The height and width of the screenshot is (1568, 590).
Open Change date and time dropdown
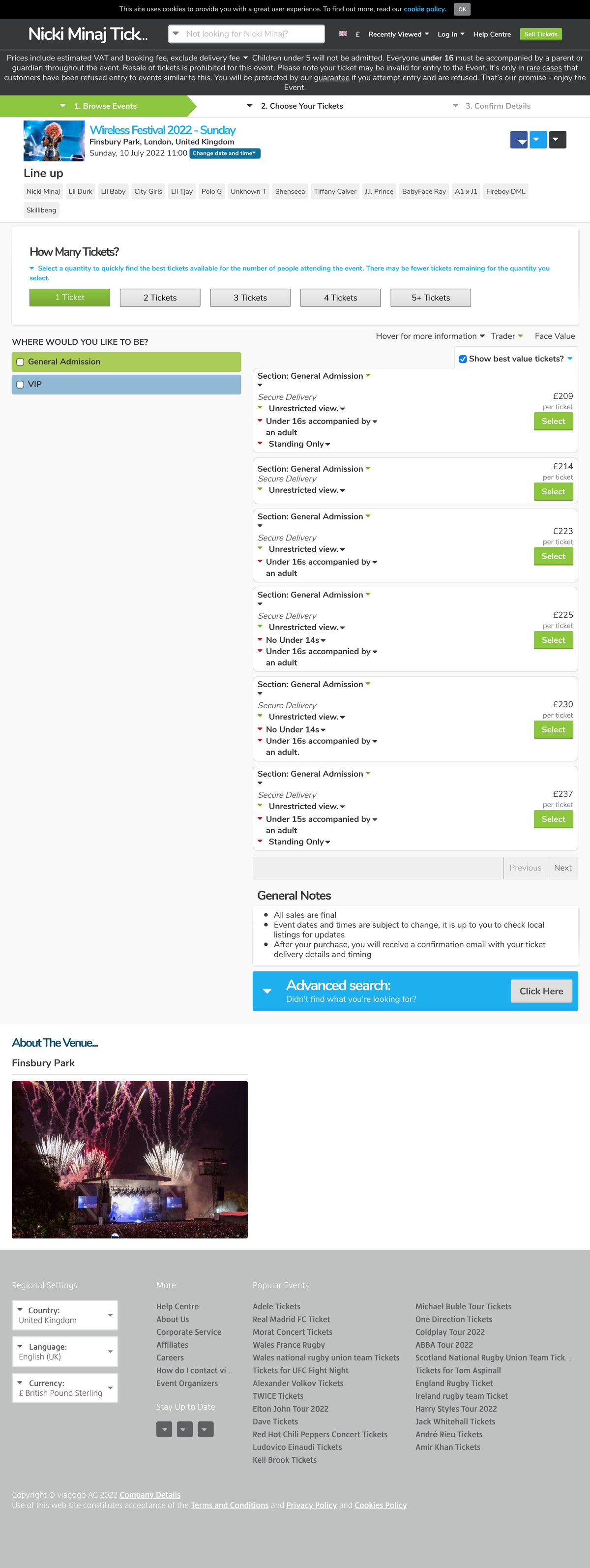[224, 153]
